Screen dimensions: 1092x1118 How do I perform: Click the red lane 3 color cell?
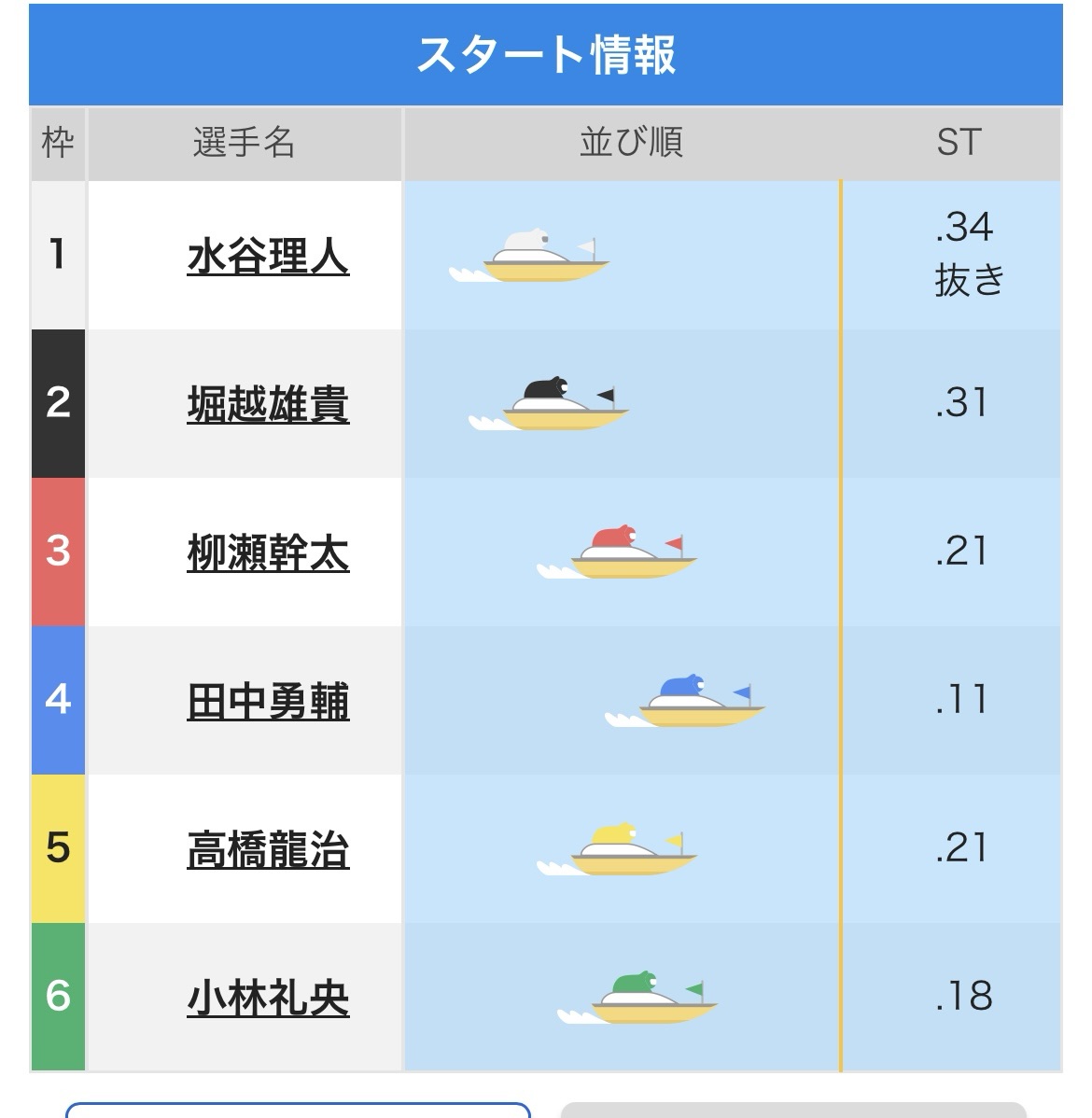58,552
